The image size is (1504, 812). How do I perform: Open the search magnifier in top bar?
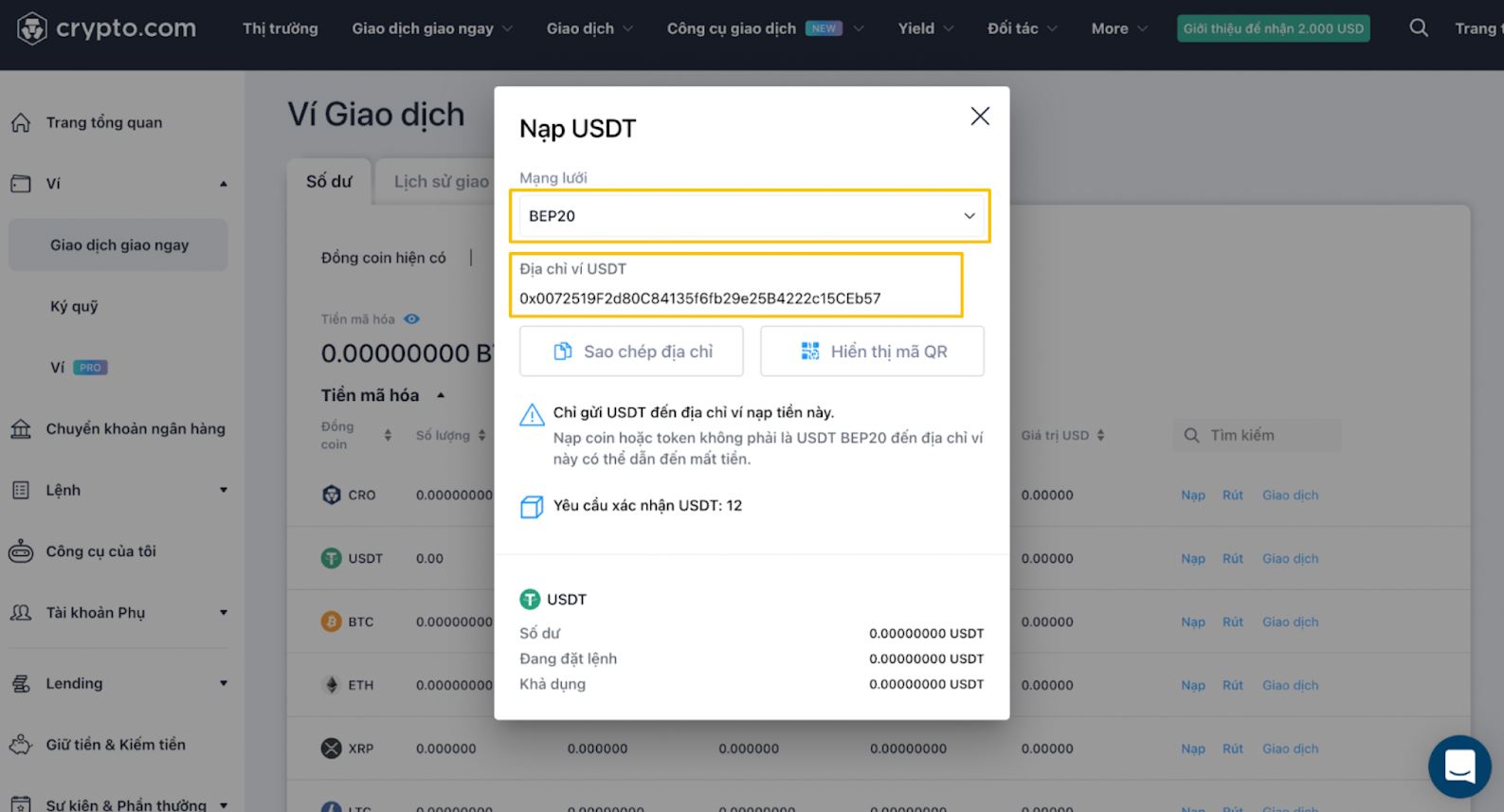[1418, 28]
